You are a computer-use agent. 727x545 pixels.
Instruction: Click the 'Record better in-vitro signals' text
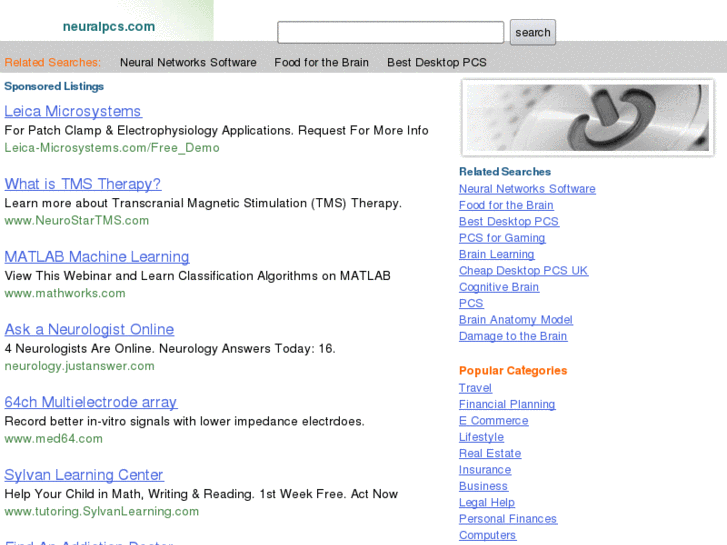(185, 421)
